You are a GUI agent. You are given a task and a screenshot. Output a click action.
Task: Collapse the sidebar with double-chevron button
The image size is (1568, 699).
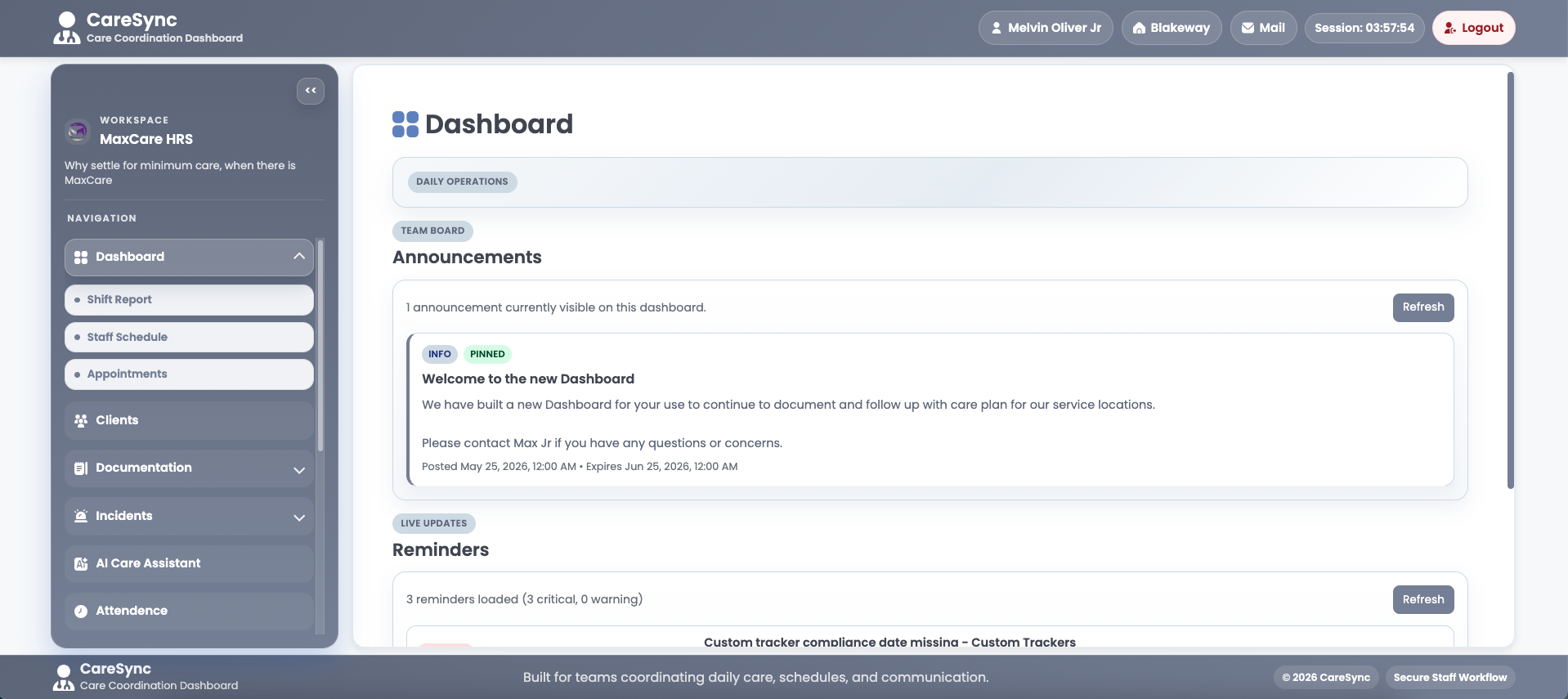click(x=311, y=91)
